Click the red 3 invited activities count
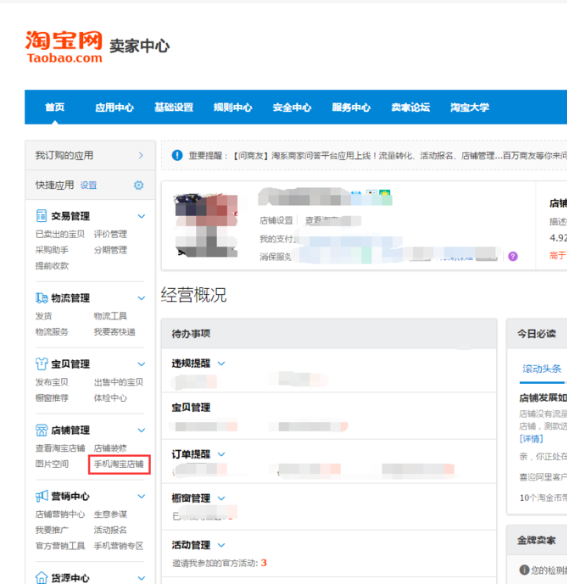 pos(264,562)
